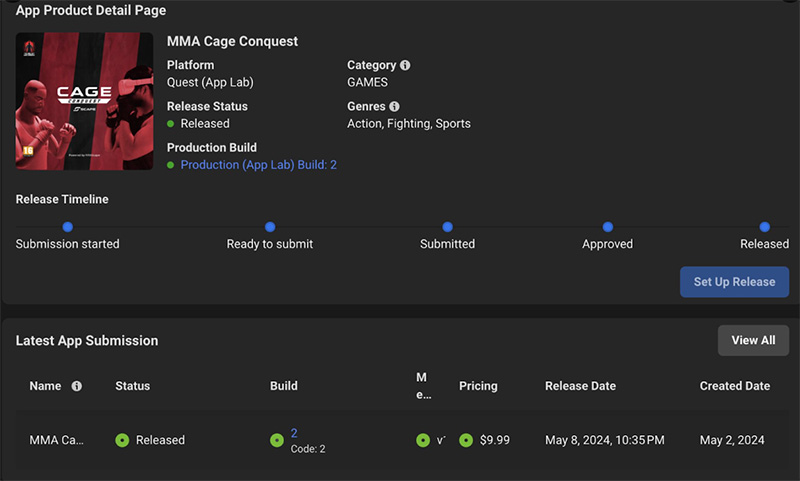The height and width of the screenshot is (481, 800).
Task: Click the Code: 2 text
Action: 308,449
